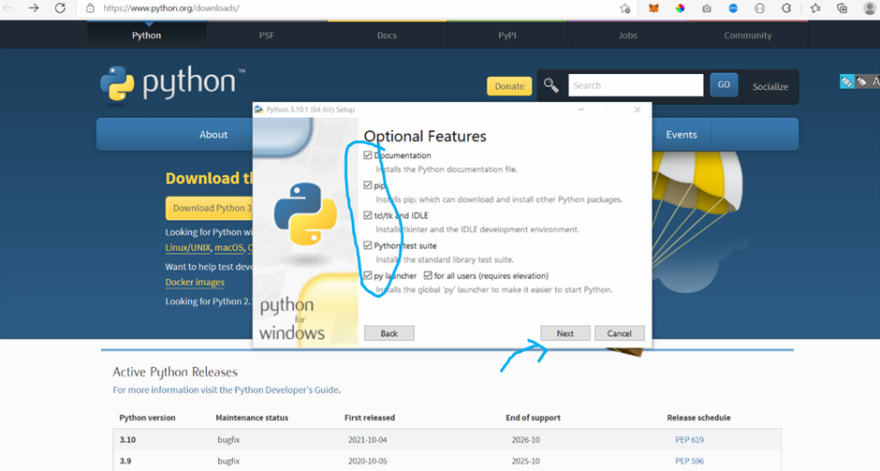Go forward with the browser arrow
The height and width of the screenshot is (471, 880).
point(34,8)
